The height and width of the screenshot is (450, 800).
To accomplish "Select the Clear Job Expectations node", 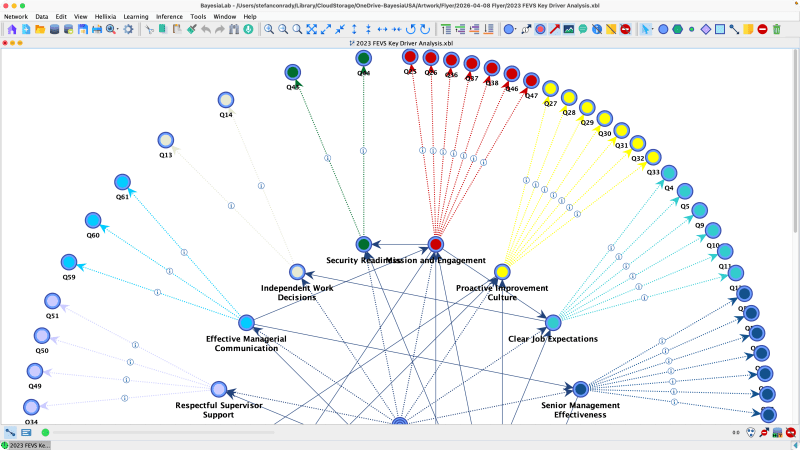I will tap(553, 322).
